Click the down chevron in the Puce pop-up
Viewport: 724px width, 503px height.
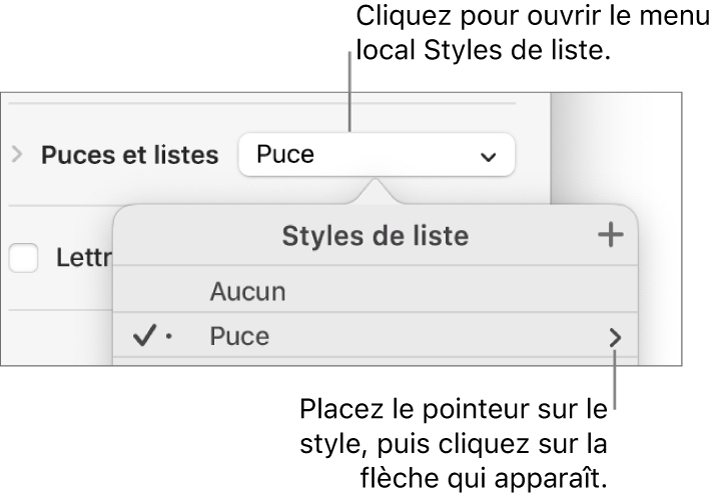(488, 157)
